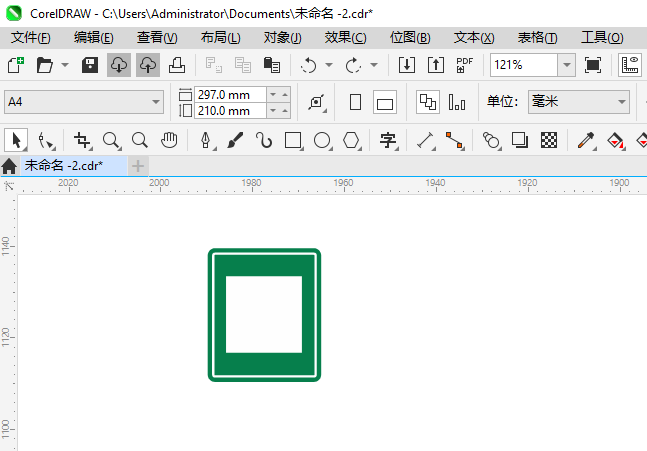Open the 查看(V) menu

click(x=157, y=38)
